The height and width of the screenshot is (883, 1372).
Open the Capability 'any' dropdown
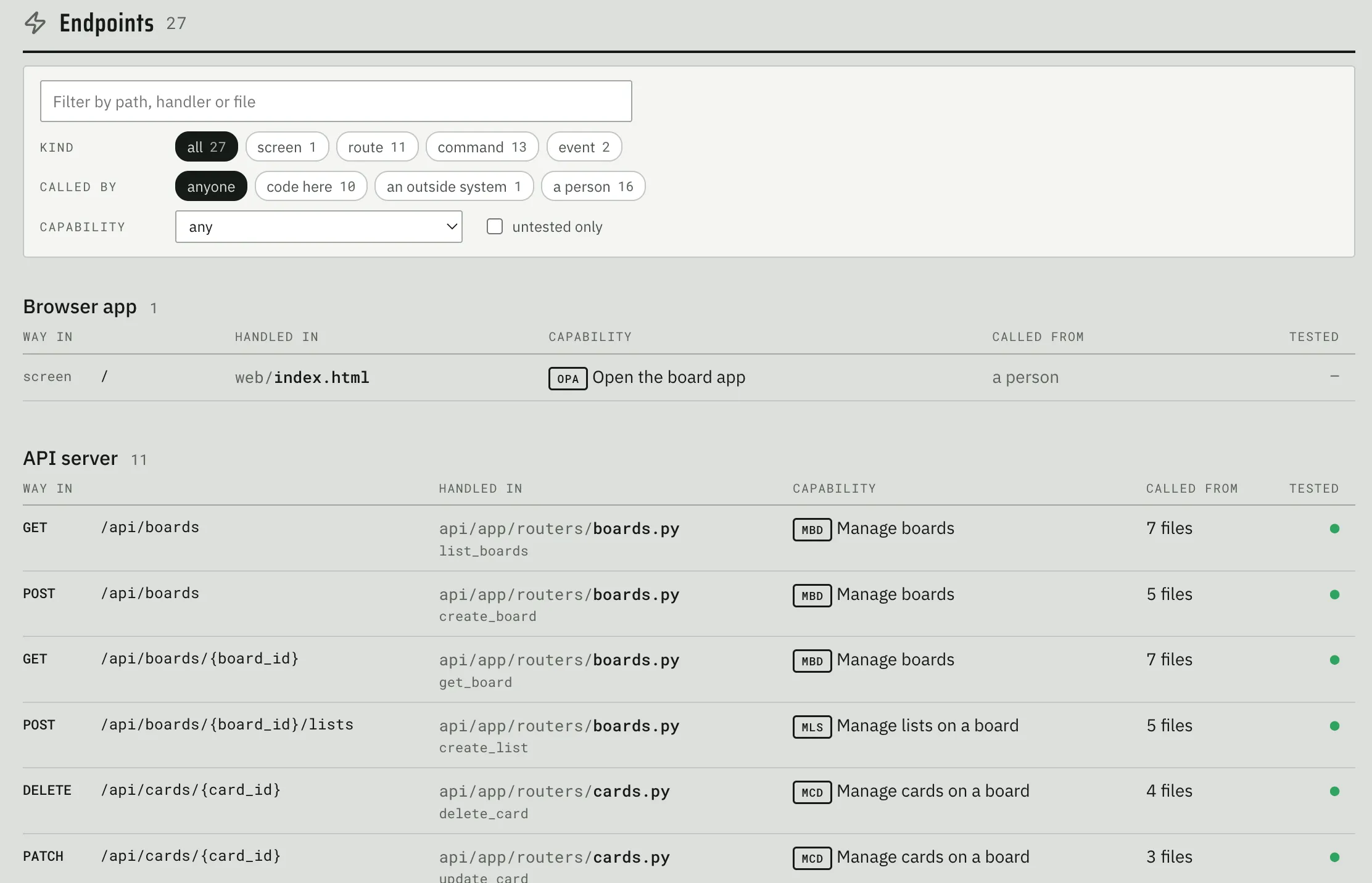pos(318,227)
